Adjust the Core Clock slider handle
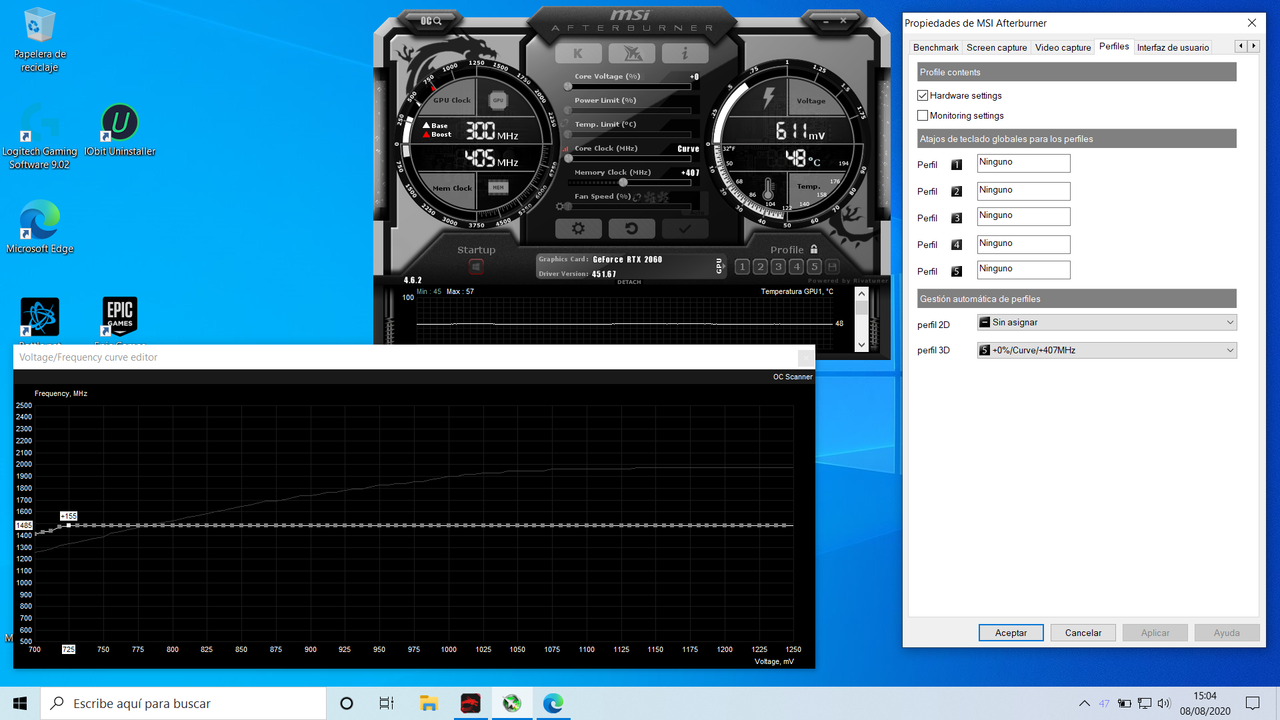The height and width of the screenshot is (720, 1280). coord(569,159)
